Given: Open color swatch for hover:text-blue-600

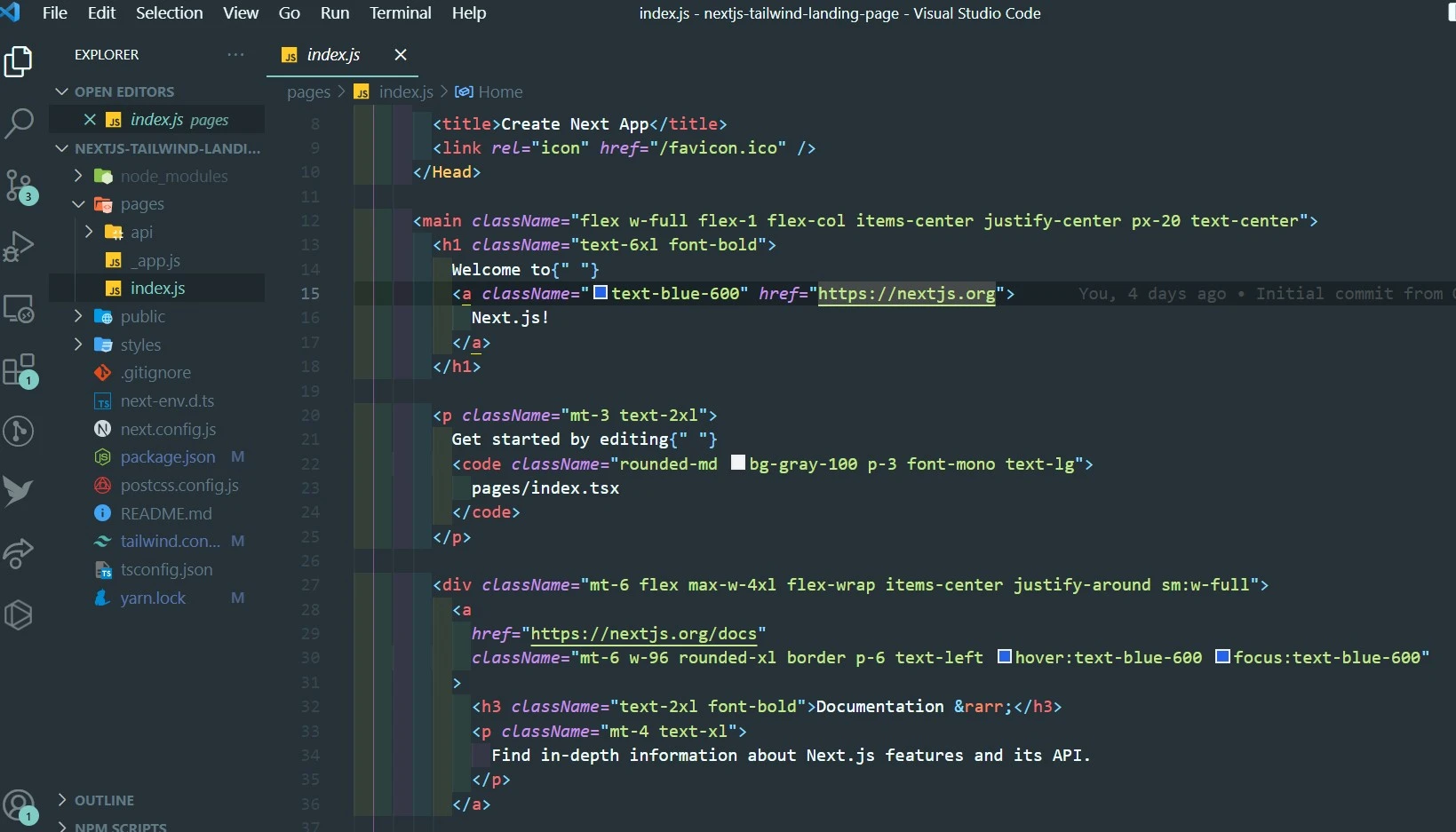Looking at the screenshot, I should pos(1005,656).
